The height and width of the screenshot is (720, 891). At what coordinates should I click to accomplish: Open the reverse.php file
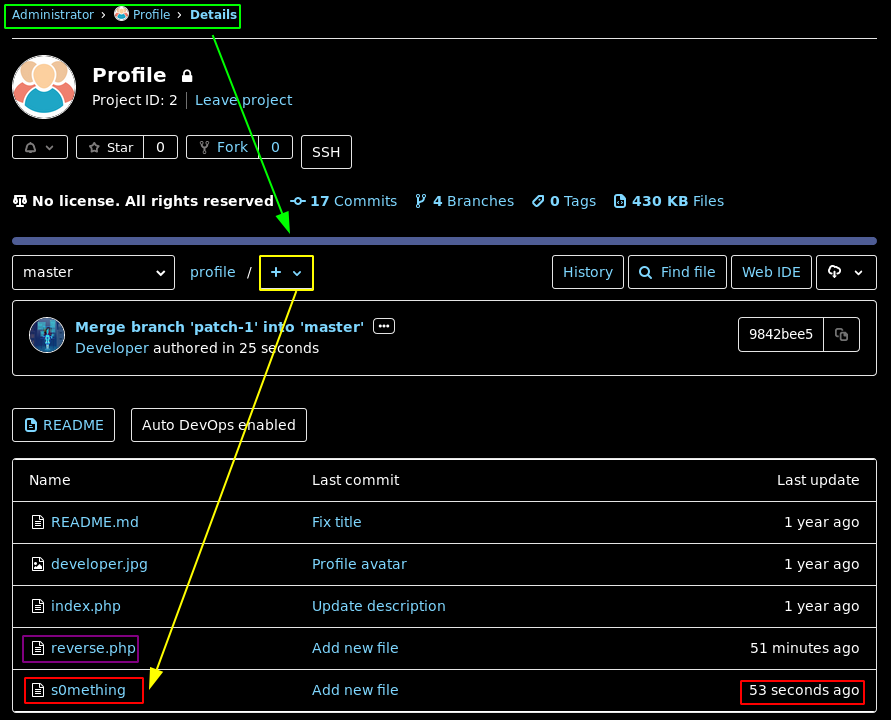93,648
